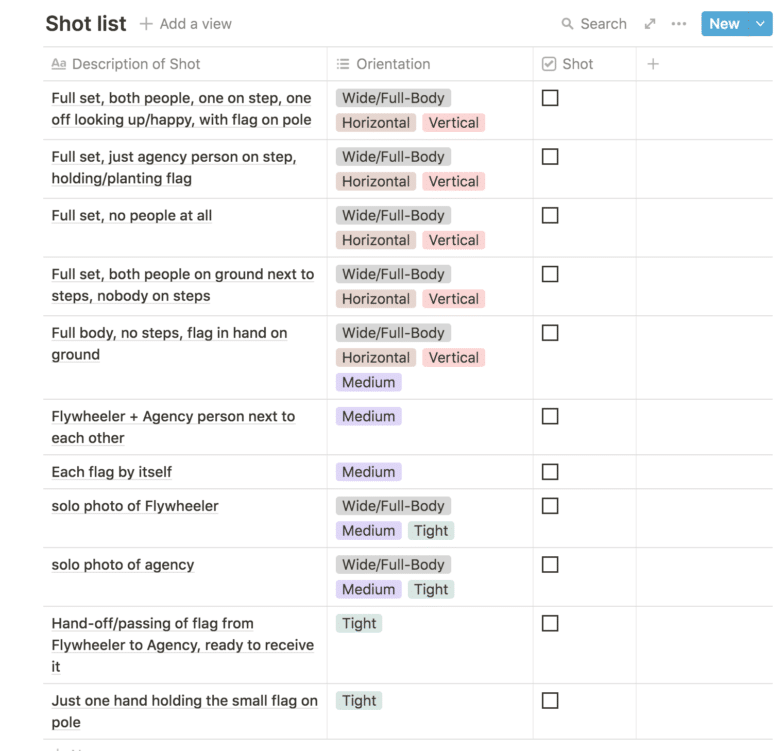The image size is (784, 751).
Task: Select Add a view
Action: 195,23
